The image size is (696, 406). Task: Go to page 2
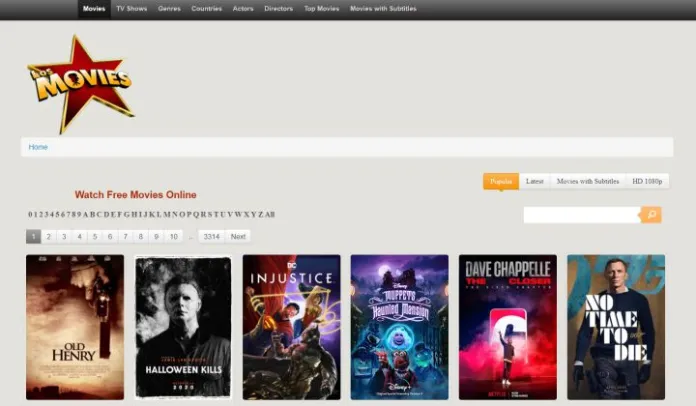(49, 237)
